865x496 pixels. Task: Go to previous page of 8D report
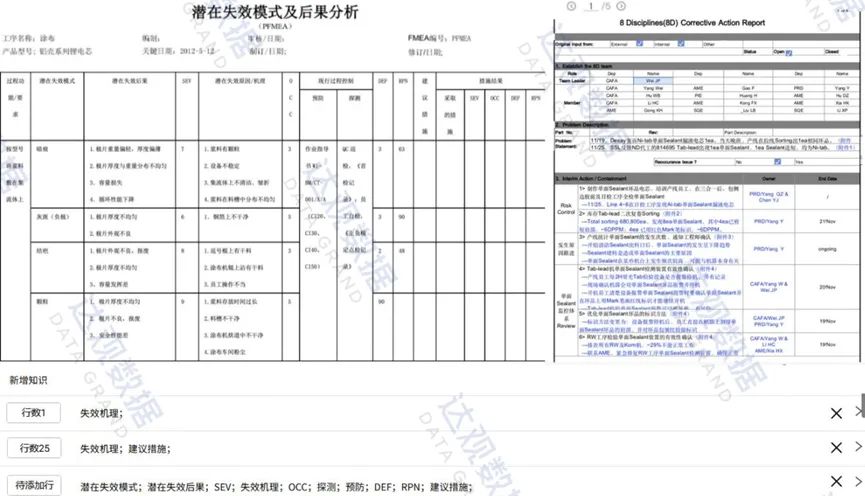[x=572, y=6]
